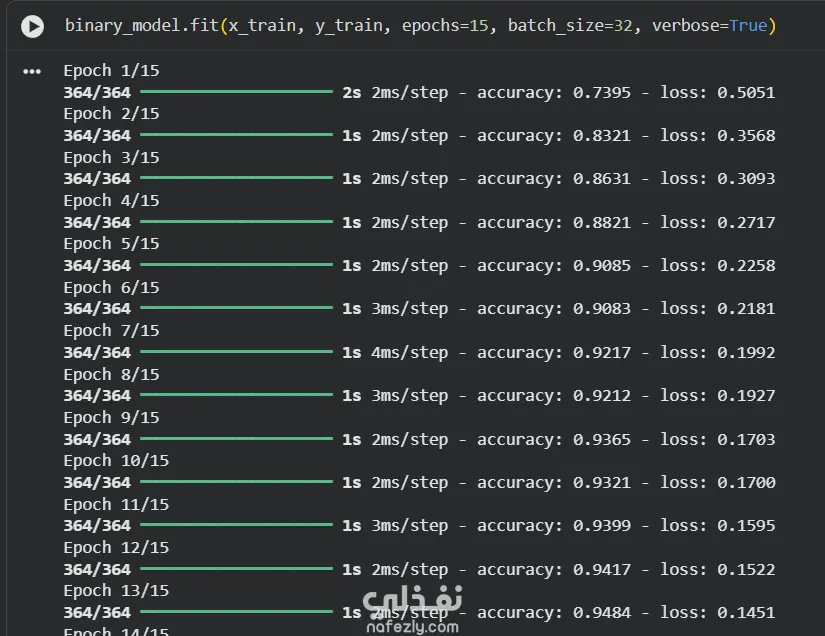Image resolution: width=825 pixels, height=636 pixels.
Task: Click accuracy value 0.8321
Action: (602, 136)
